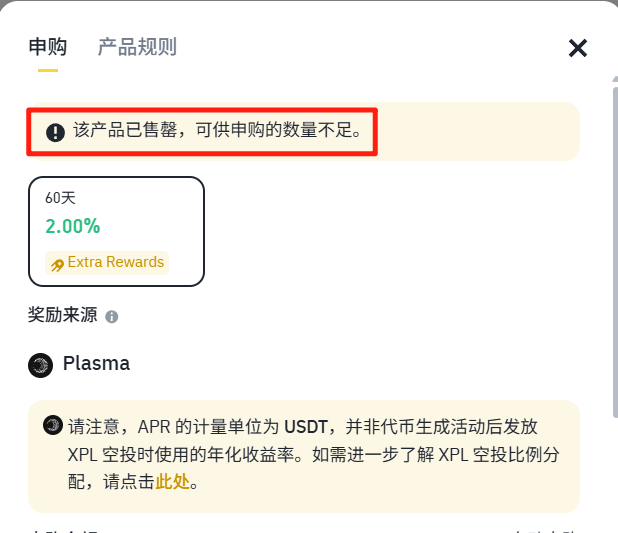The height and width of the screenshot is (533, 618).
Task: Switch to the 申购 tab
Action: click(x=48, y=47)
